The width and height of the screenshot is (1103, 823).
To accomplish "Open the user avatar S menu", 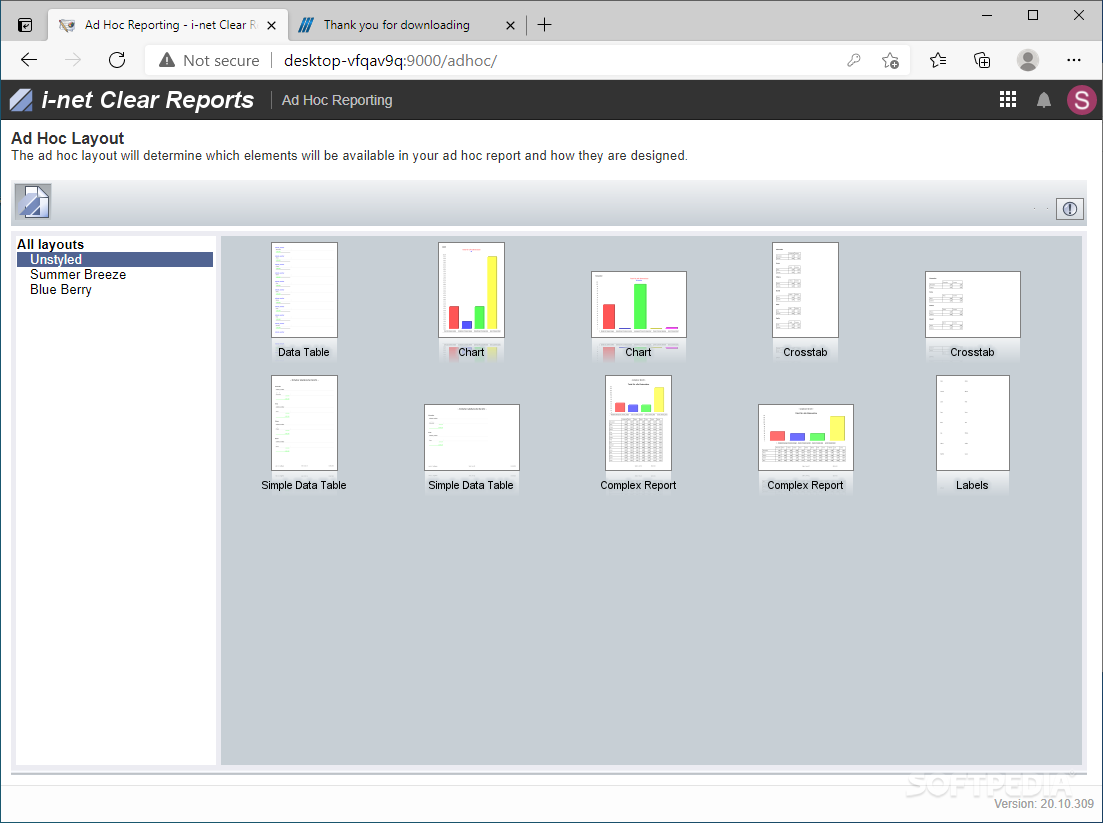I will (1081, 100).
